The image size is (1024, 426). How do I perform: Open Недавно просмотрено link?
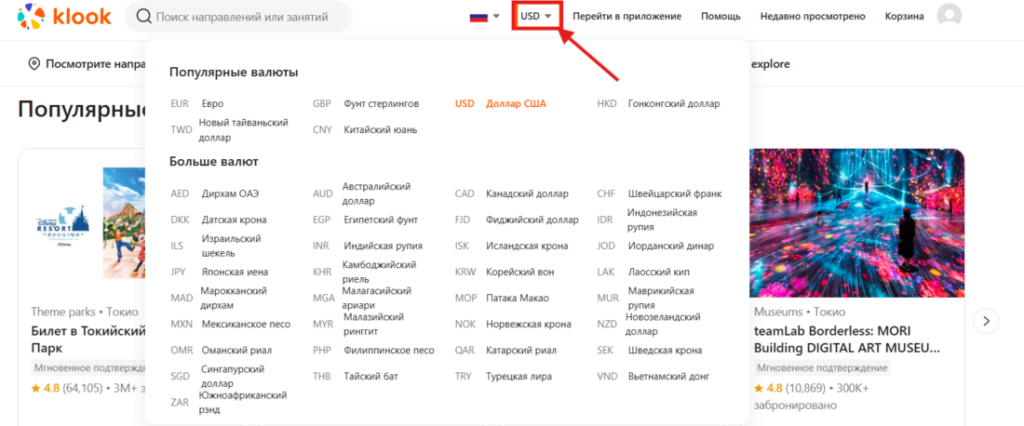point(813,16)
